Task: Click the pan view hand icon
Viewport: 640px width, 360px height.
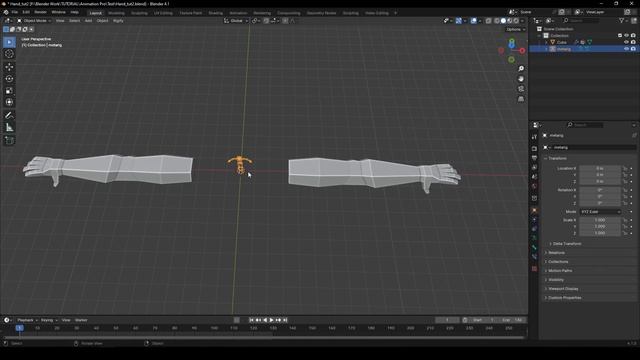Action: click(x=521, y=79)
